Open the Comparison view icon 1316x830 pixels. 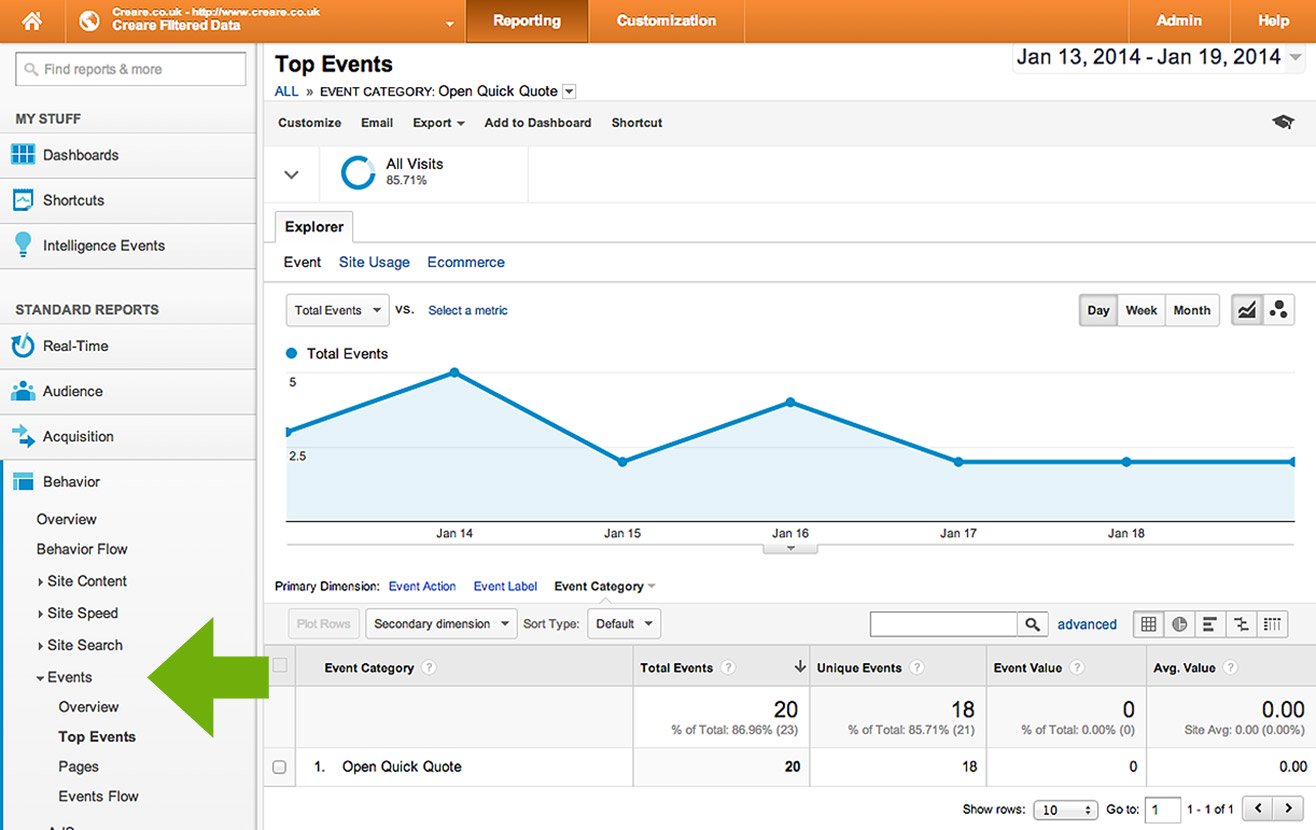tap(1241, 624)
